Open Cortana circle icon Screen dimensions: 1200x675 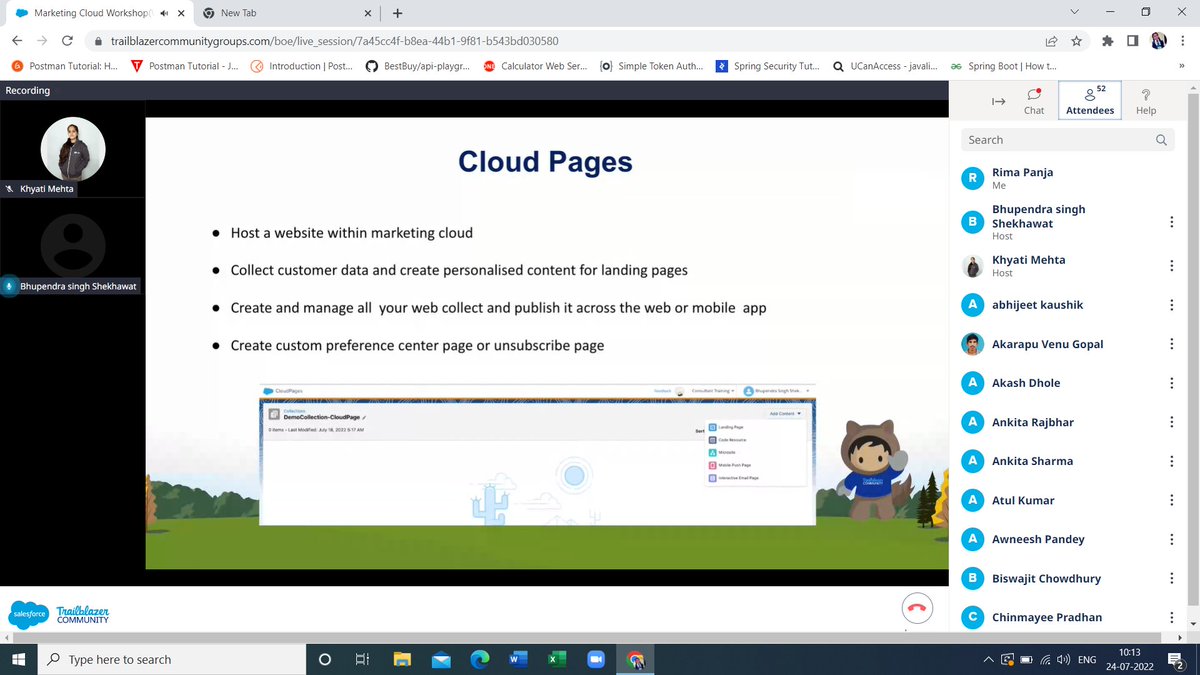coord(325,660)
